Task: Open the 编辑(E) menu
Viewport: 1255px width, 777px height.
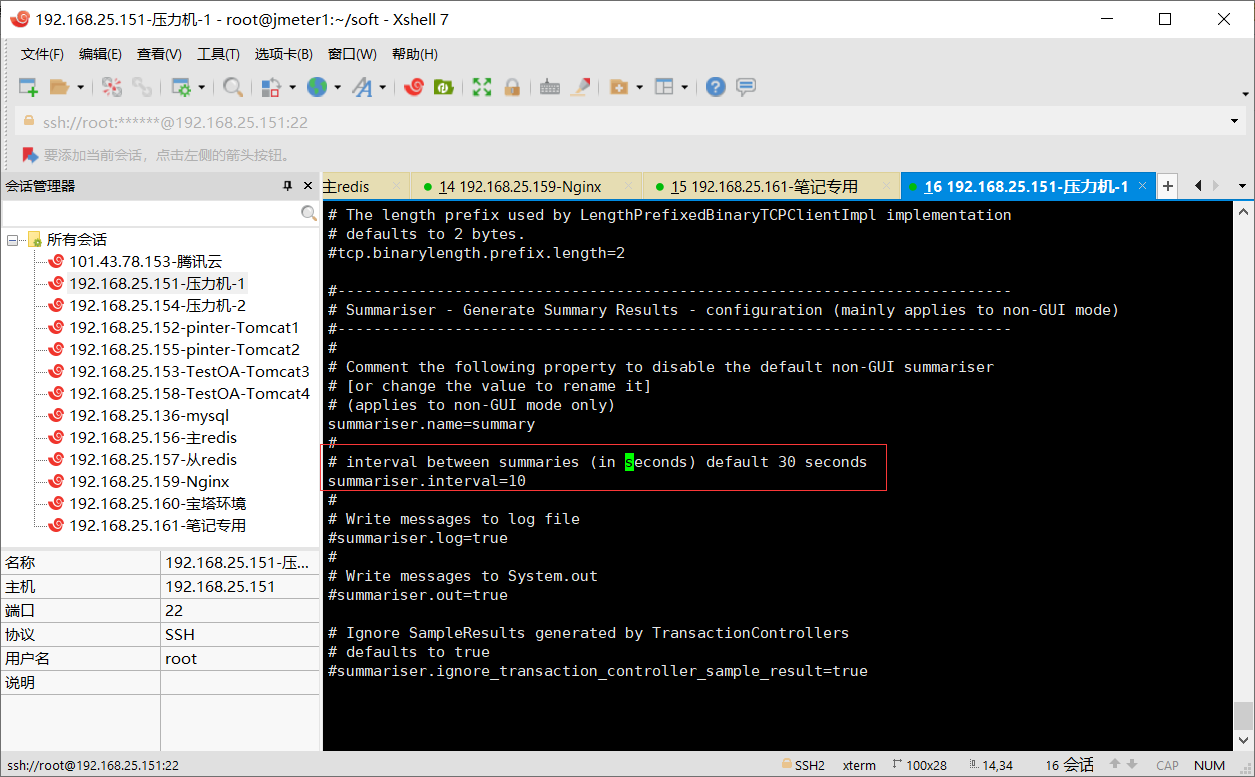Action: pos(100,54)
